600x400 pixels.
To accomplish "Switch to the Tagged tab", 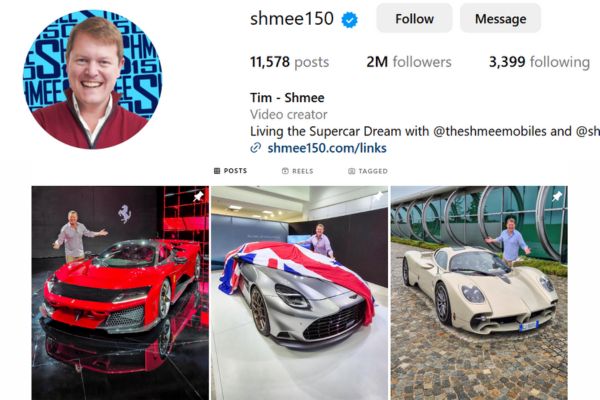I will click(368, 171).
